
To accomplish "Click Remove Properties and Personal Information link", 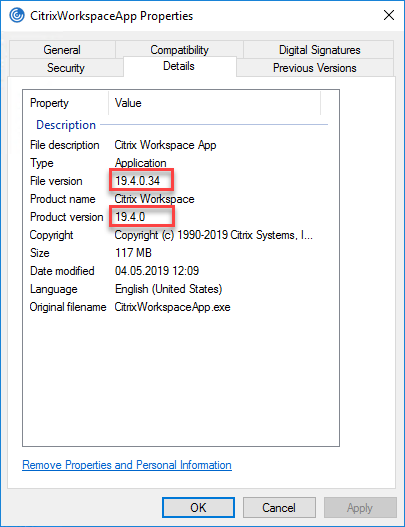I will click(x=127, y=465).
